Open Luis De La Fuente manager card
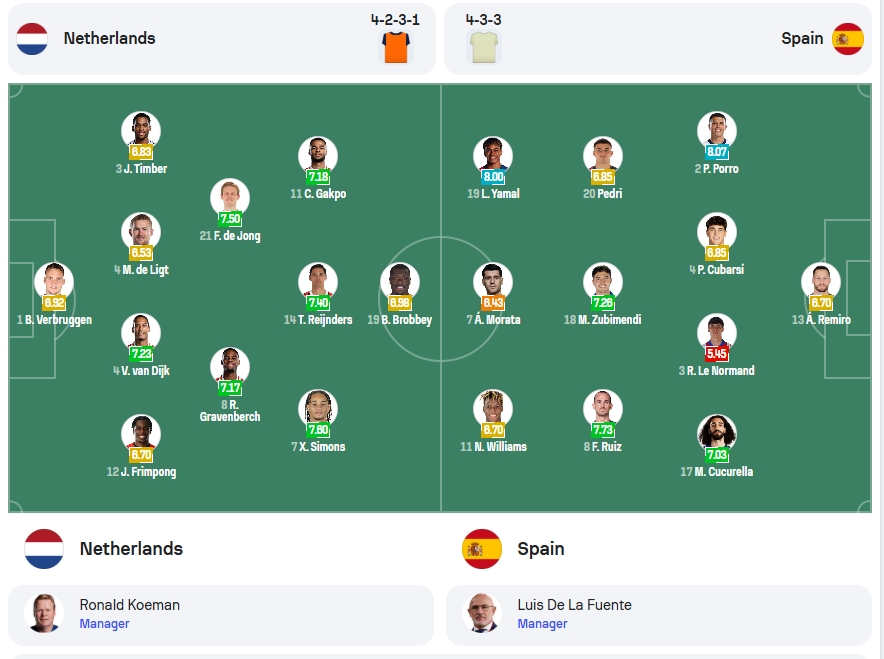Viewport: 884px width, 659px height. tap(658, 615)
